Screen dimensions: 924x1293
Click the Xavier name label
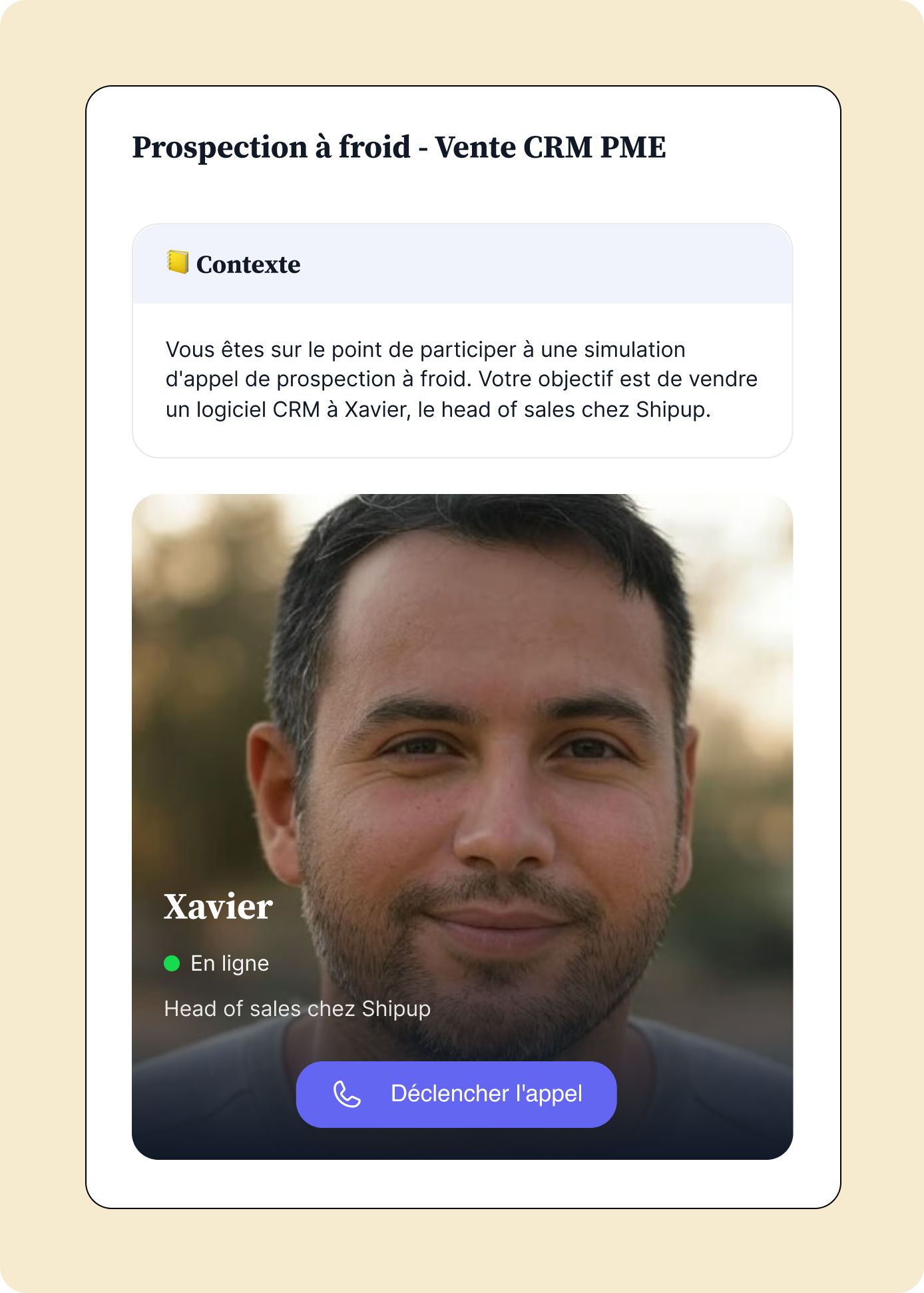point(218,906)
